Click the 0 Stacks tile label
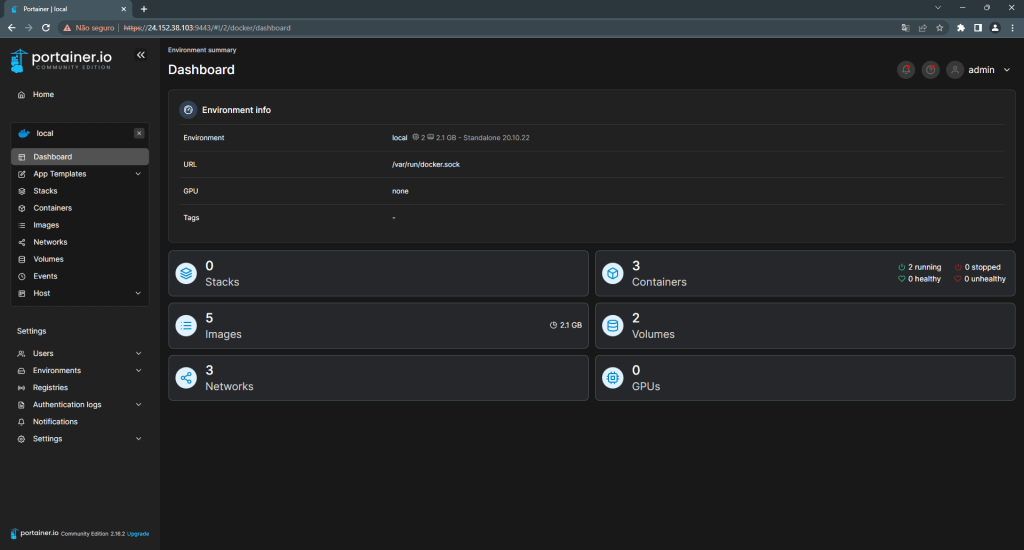Viewport: 1024px width, 550px height. [x=222, y=274]
